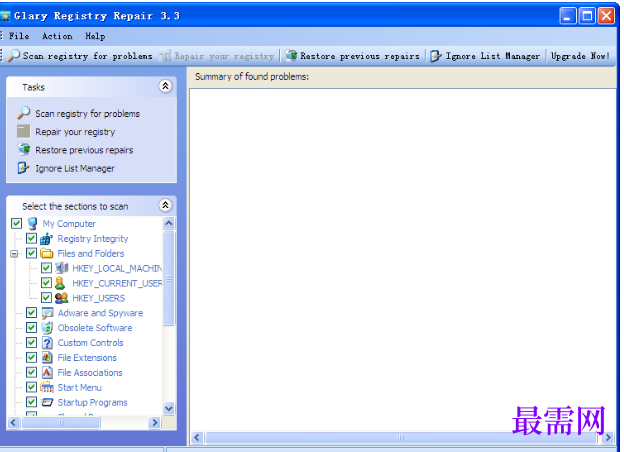
Task: Click Restore previous repairs toolbar label
Action: click(x=360, y=56)
